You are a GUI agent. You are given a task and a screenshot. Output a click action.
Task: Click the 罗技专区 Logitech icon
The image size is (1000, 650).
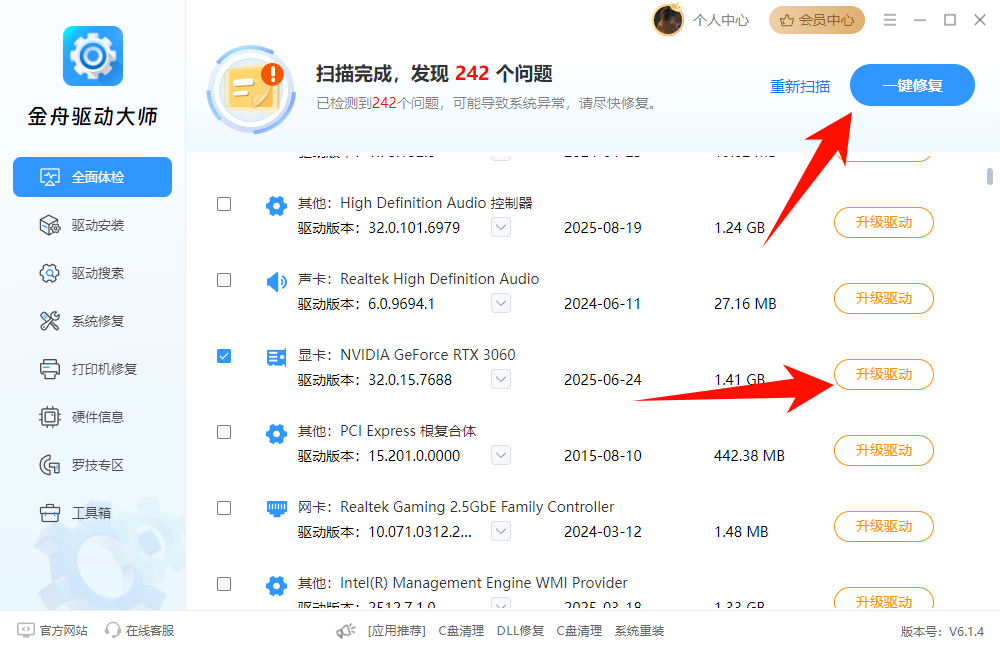point(49,465)
